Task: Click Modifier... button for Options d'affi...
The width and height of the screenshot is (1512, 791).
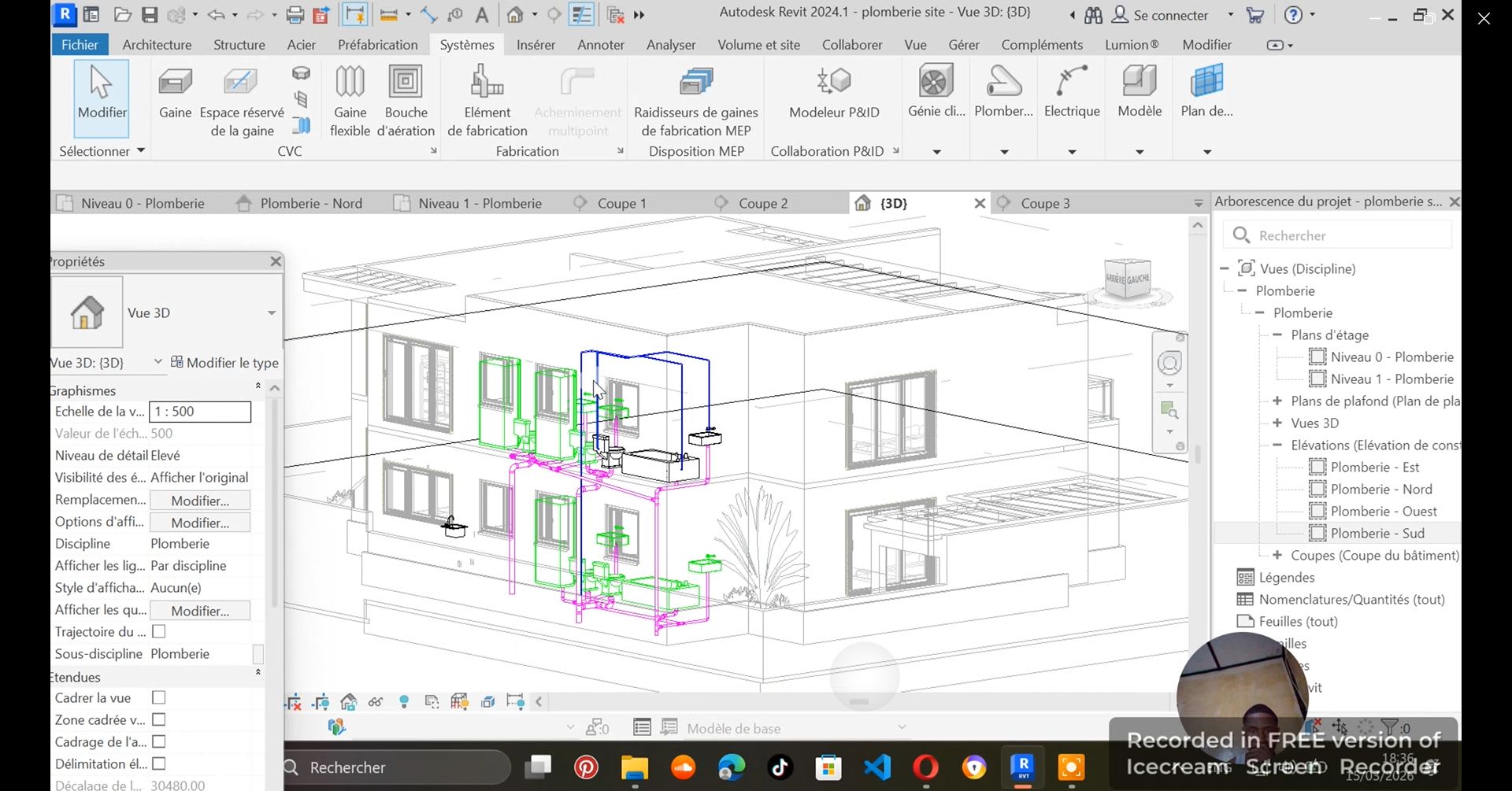Action: click(200, 523)
